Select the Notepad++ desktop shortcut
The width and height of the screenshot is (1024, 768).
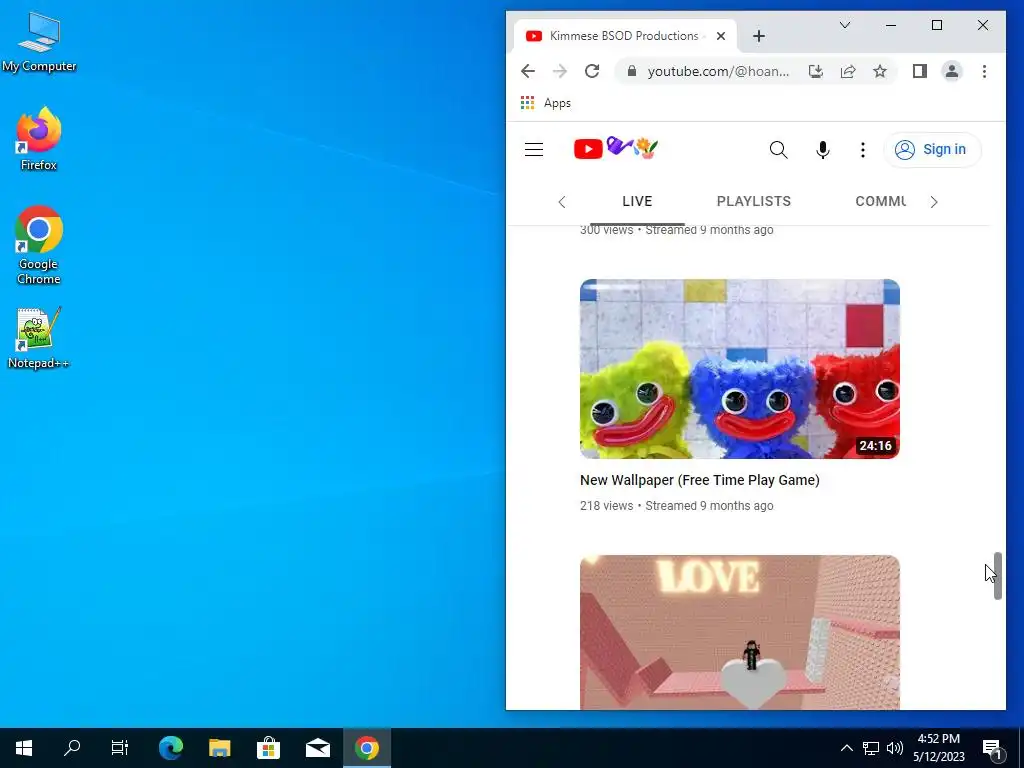tap(39, 338)
